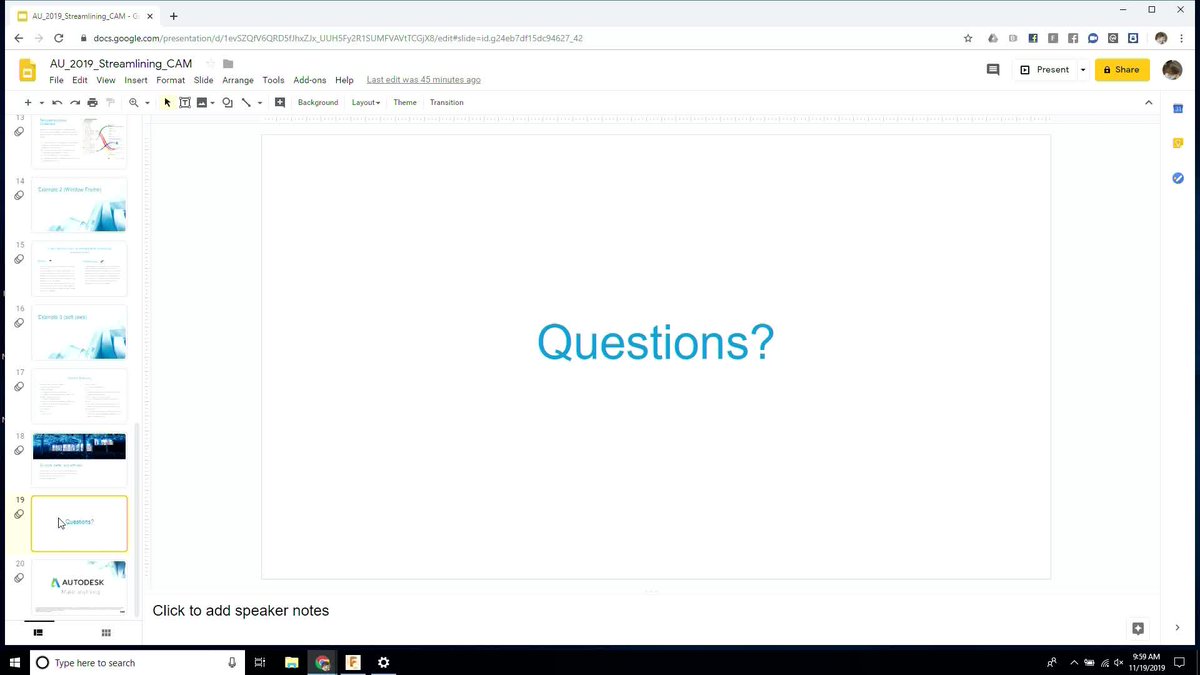Open the Add-ons menu
This screenshot has height=675, width=1200.
309,80
